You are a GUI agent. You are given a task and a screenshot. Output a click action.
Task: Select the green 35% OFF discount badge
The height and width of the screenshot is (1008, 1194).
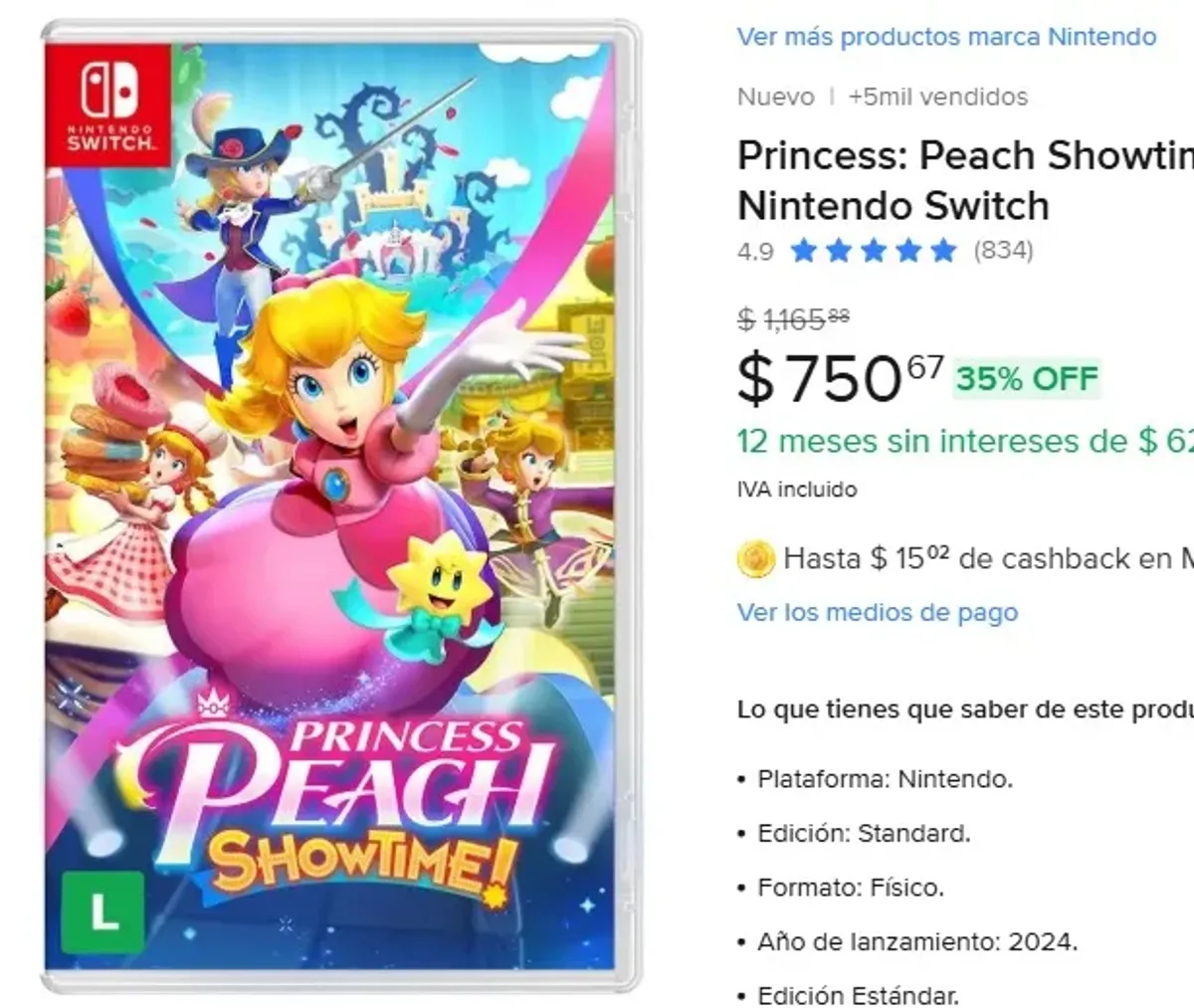pos(1026,377)
